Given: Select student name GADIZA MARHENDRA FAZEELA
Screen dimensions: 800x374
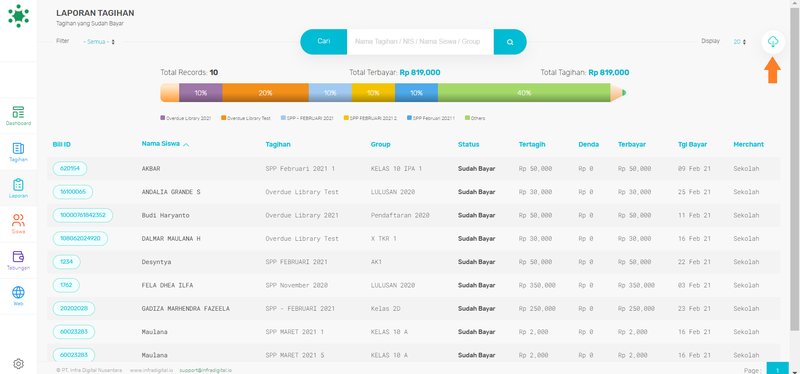Looking at the screenshot, I should [x=186, y=309].
